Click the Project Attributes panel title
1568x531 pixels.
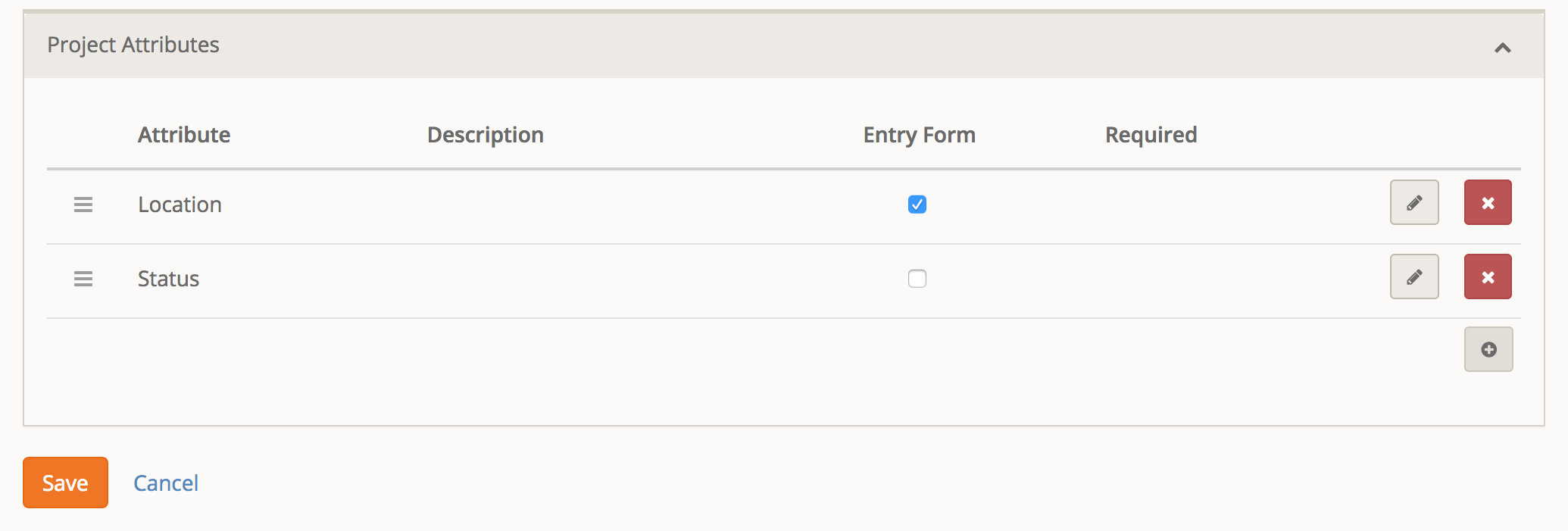[133, 45]
